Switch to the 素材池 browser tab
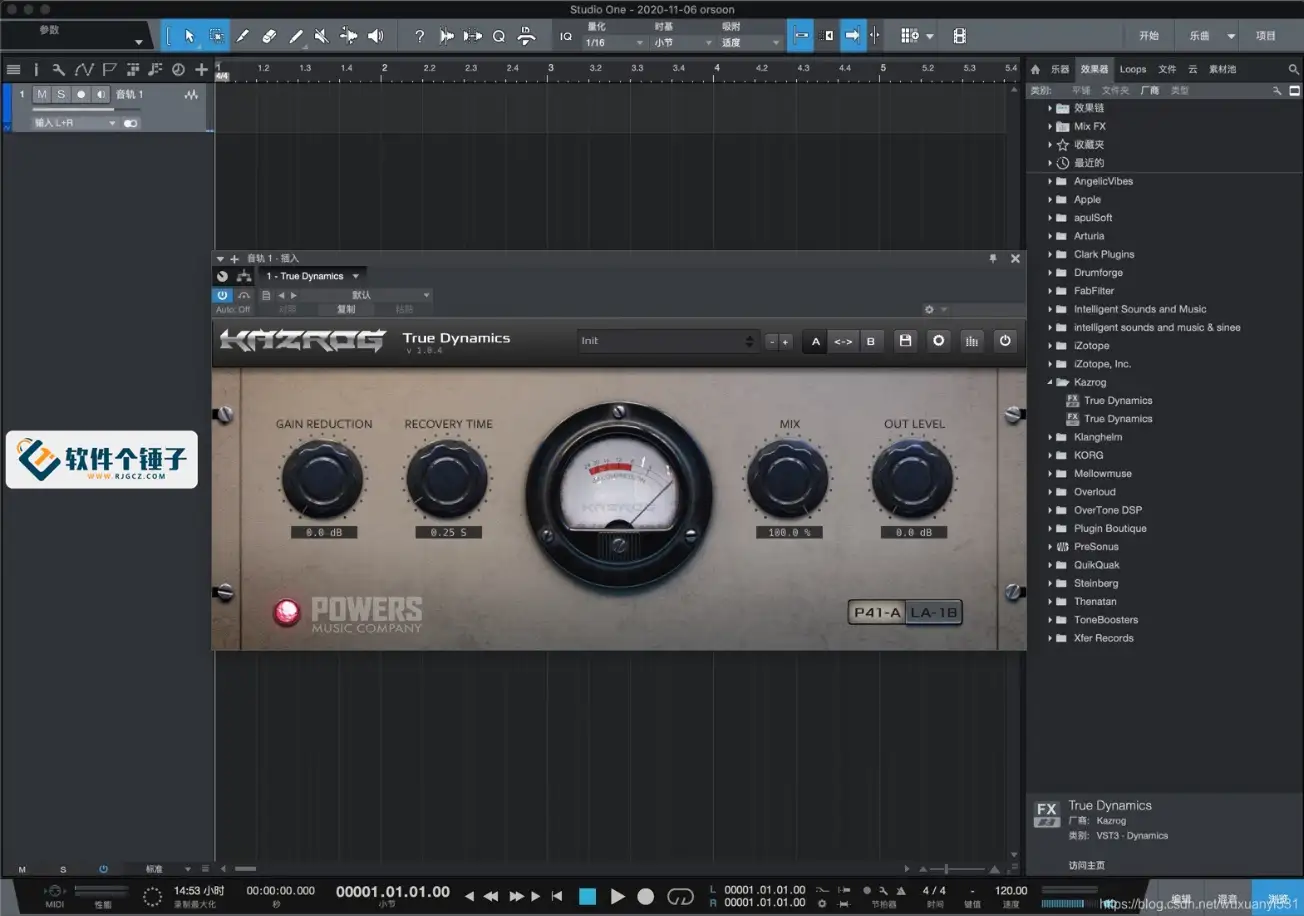The width and height of the screenshot is (1304, 916). point(1223,69)
